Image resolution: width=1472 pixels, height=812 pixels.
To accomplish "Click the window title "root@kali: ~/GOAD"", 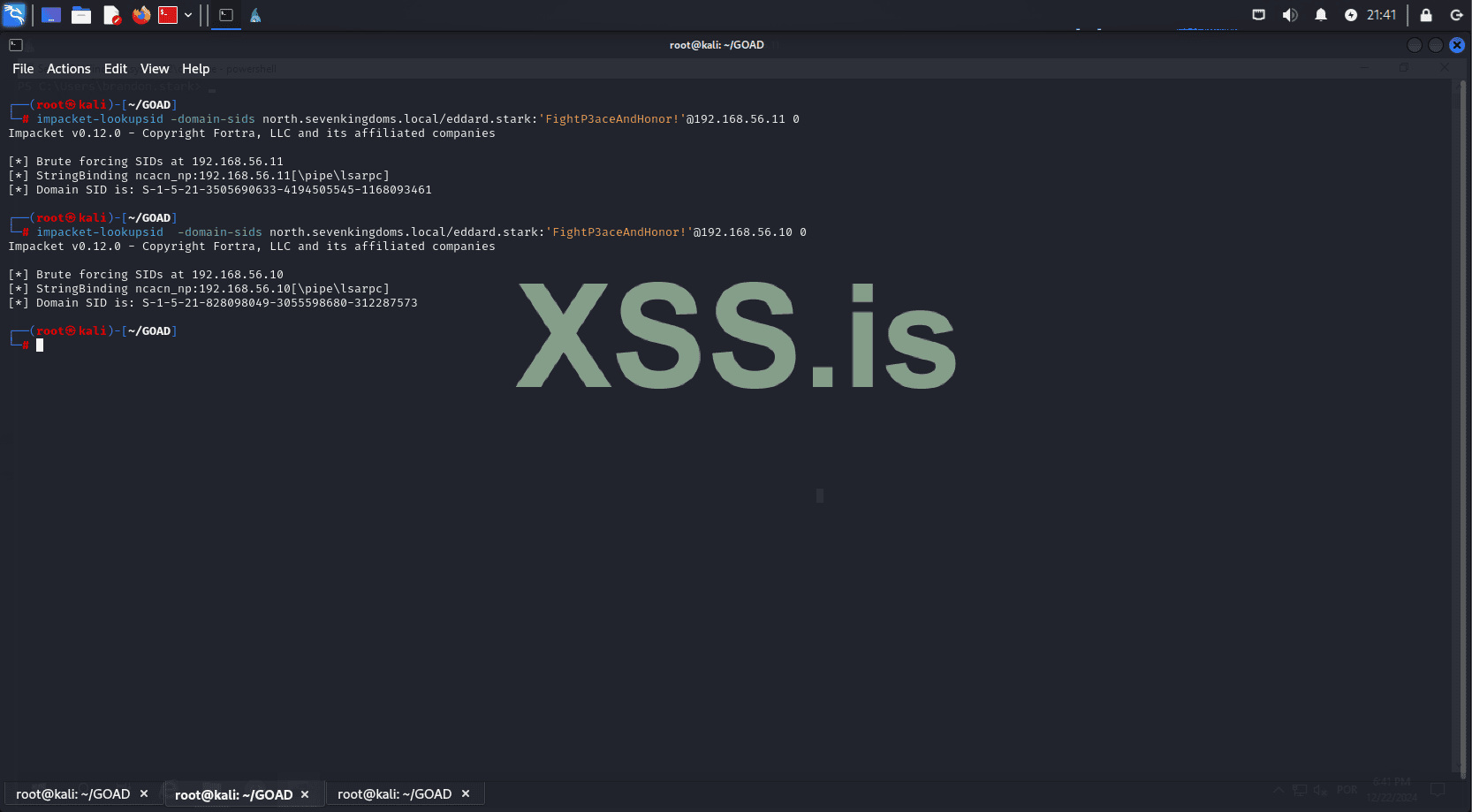I will pyautogui.click(x=717, y=45).
